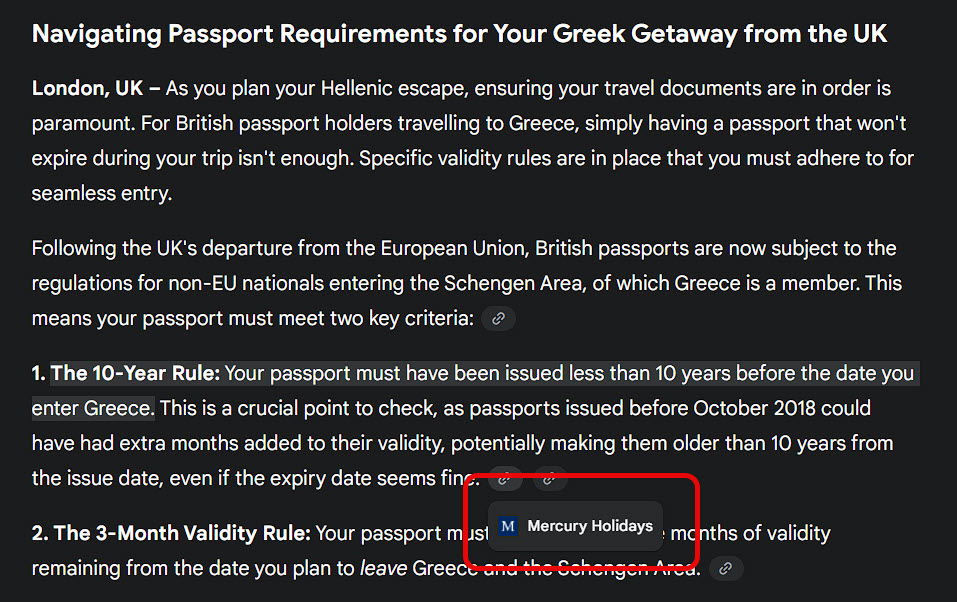Click the source link icon after "Schengen Area."
Image resolution: width=957 pixels, height=602 pixels.
click(726, 569)
